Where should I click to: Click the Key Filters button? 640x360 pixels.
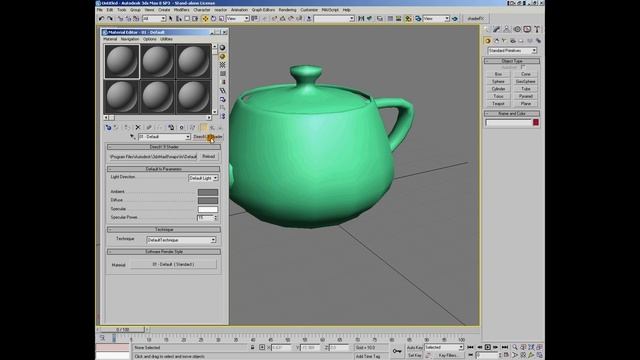tap(448, 356)
